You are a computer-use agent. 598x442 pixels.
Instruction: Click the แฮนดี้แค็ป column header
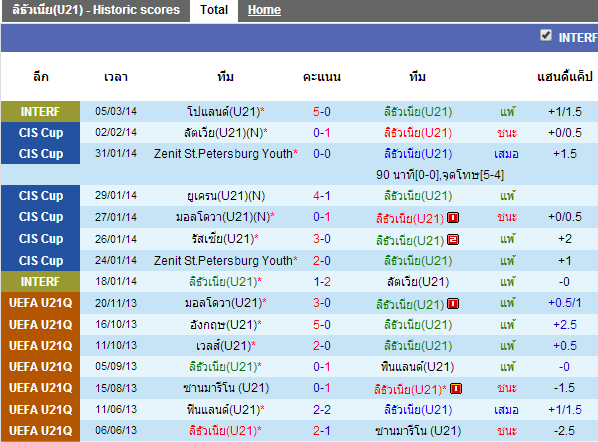[564, 77]
